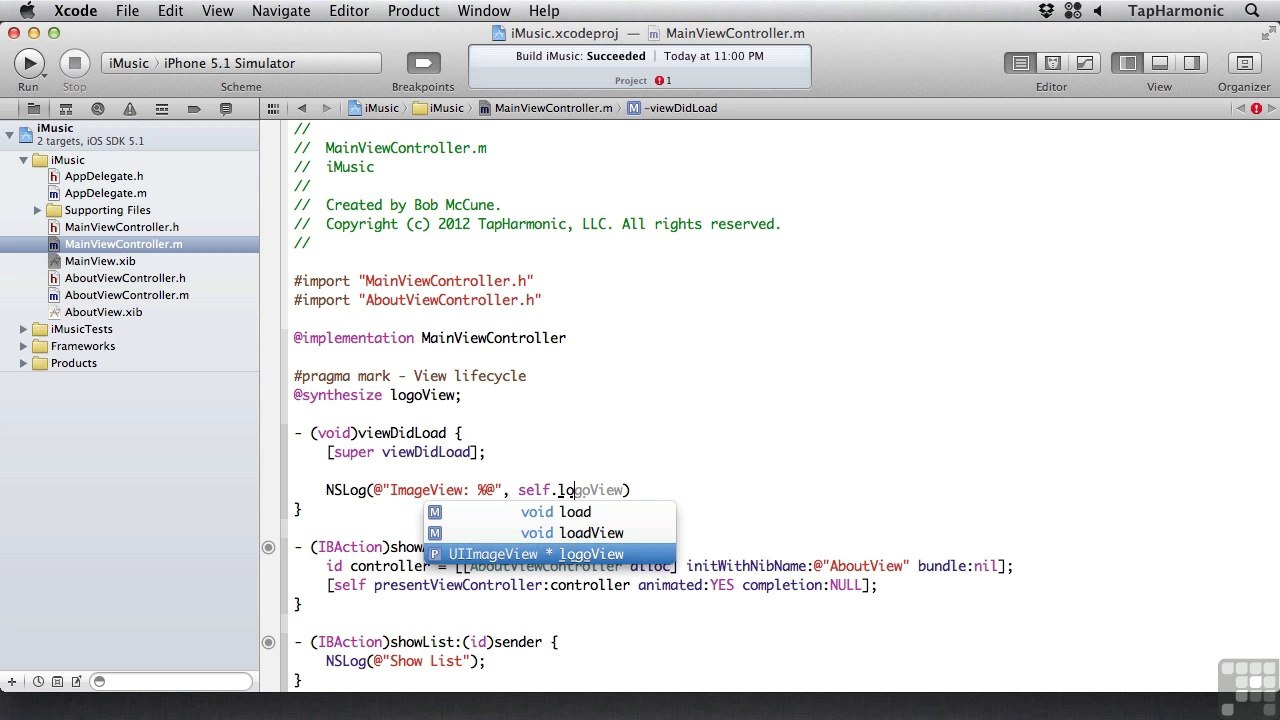Hide the Navigator pane
This screenshot has width=1280, height=720.
pos(1128,63)
